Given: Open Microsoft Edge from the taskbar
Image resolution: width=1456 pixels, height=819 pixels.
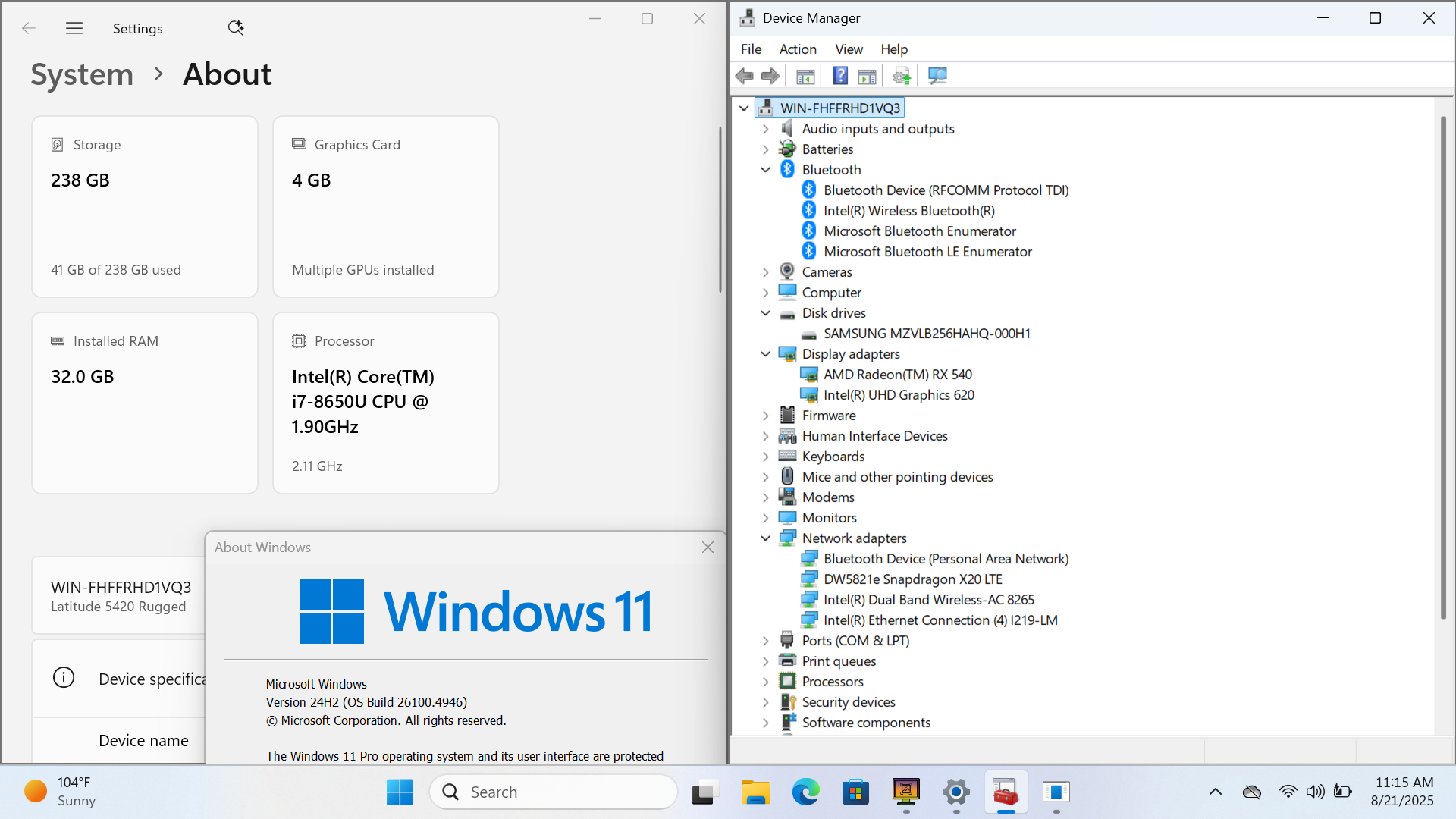Looking at the screenshot, I should (805, 792).
